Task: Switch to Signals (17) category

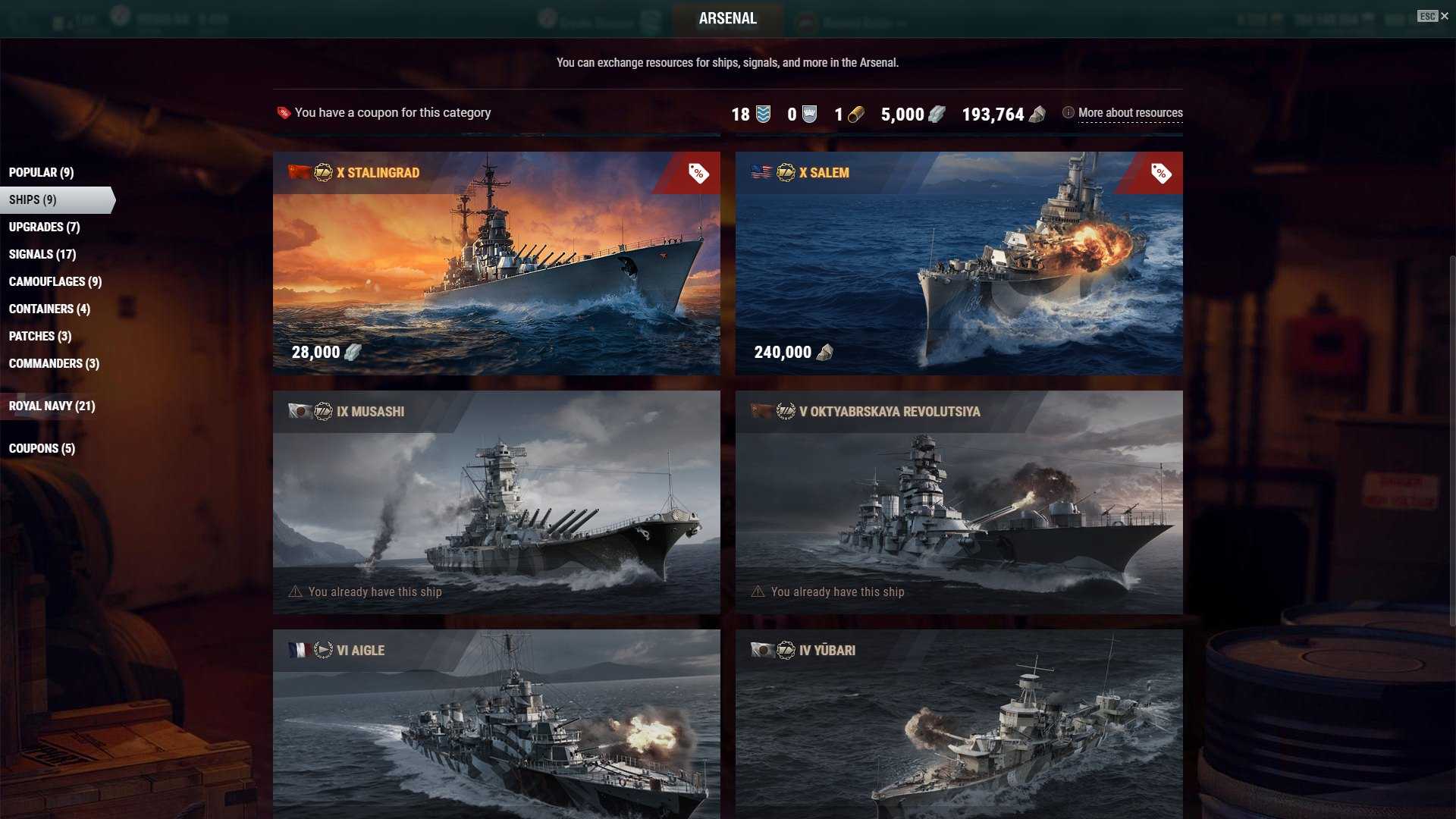Action: (x=42, y=254)
